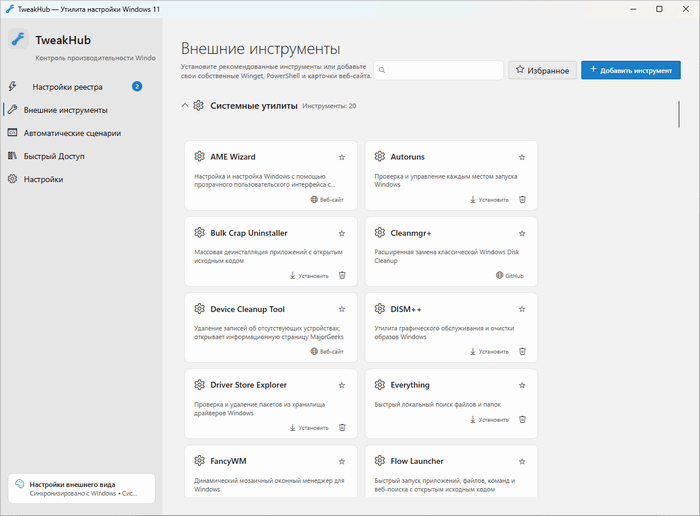The height and width of the screenshot is (516, 700).
Task: Install Driver Store Explorer via Установить
Action: 309,428
